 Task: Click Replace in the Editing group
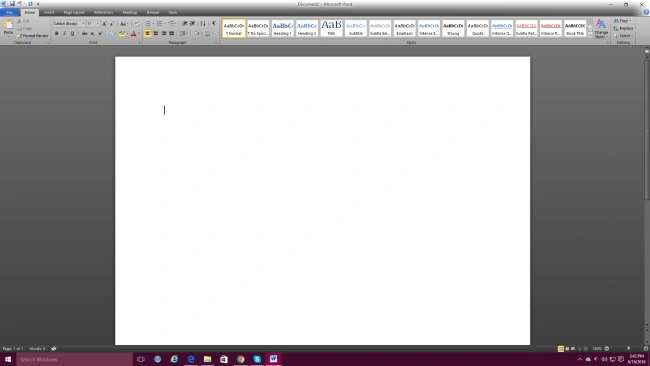coord(623,28)
